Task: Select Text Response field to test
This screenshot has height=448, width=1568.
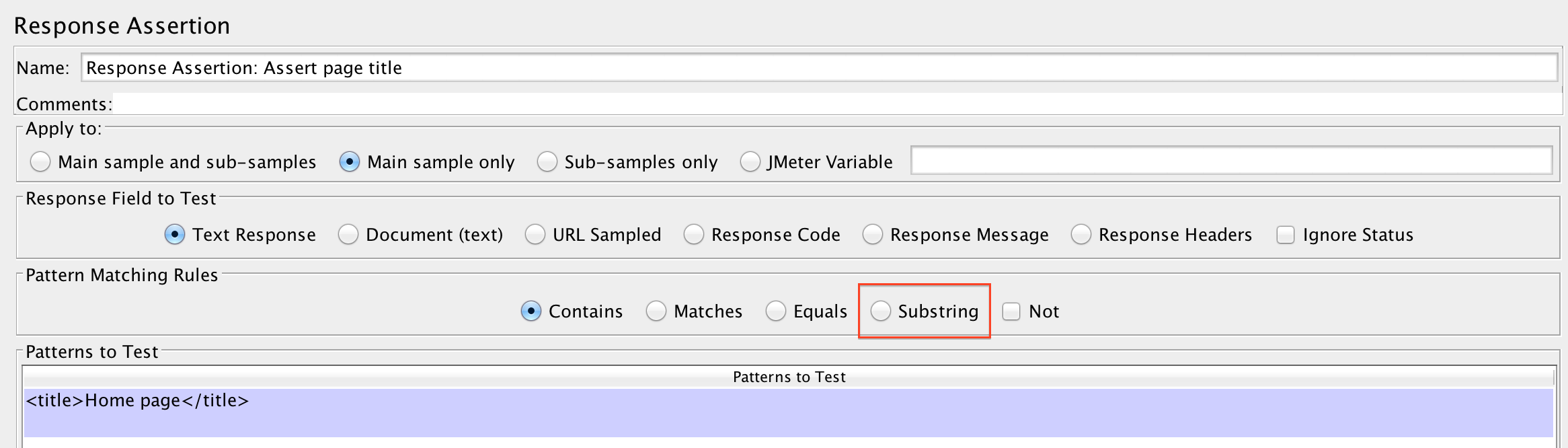Action: click(x=175, y=235)
